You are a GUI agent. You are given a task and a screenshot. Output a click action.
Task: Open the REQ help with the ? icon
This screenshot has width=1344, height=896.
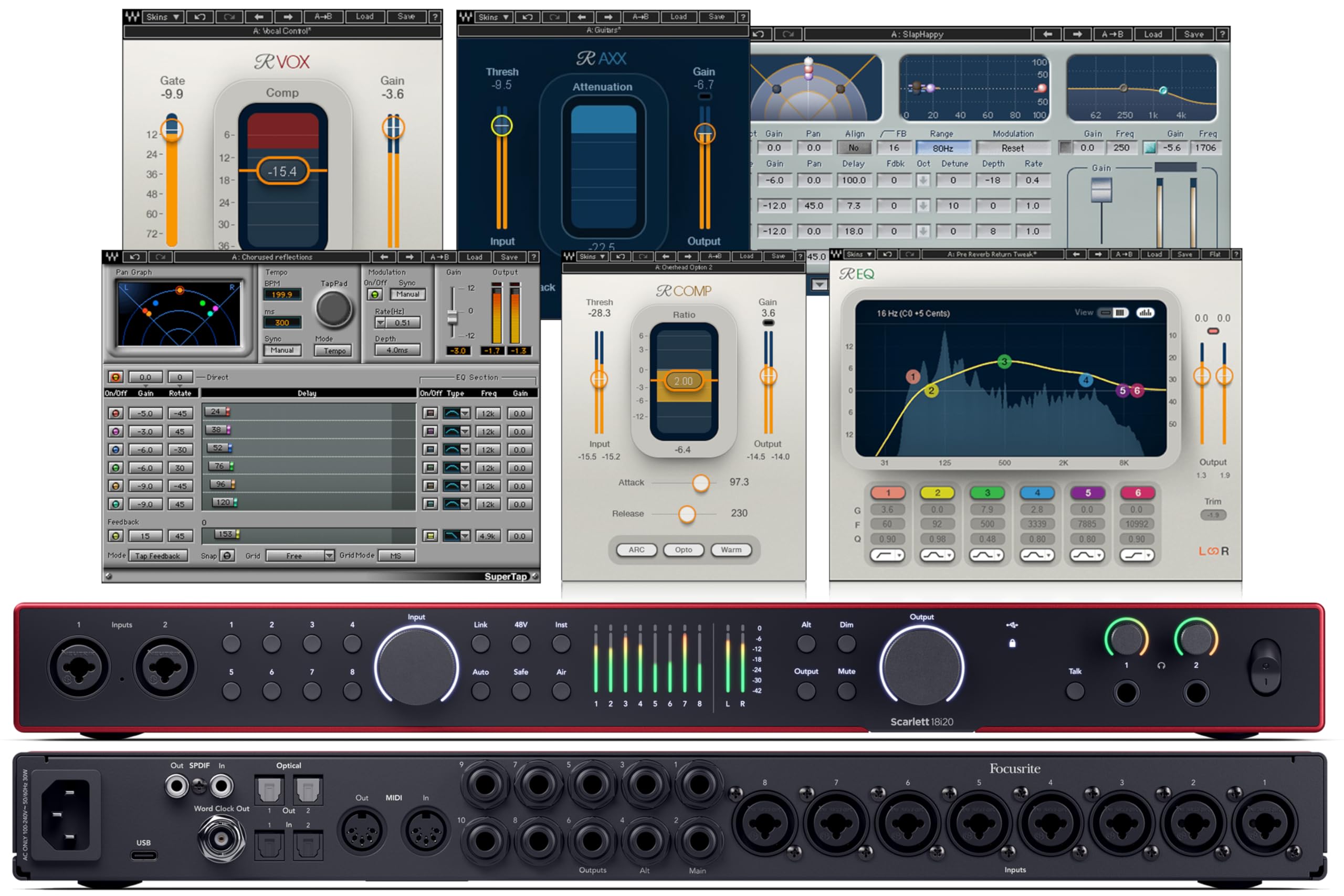click(1236, 254)
